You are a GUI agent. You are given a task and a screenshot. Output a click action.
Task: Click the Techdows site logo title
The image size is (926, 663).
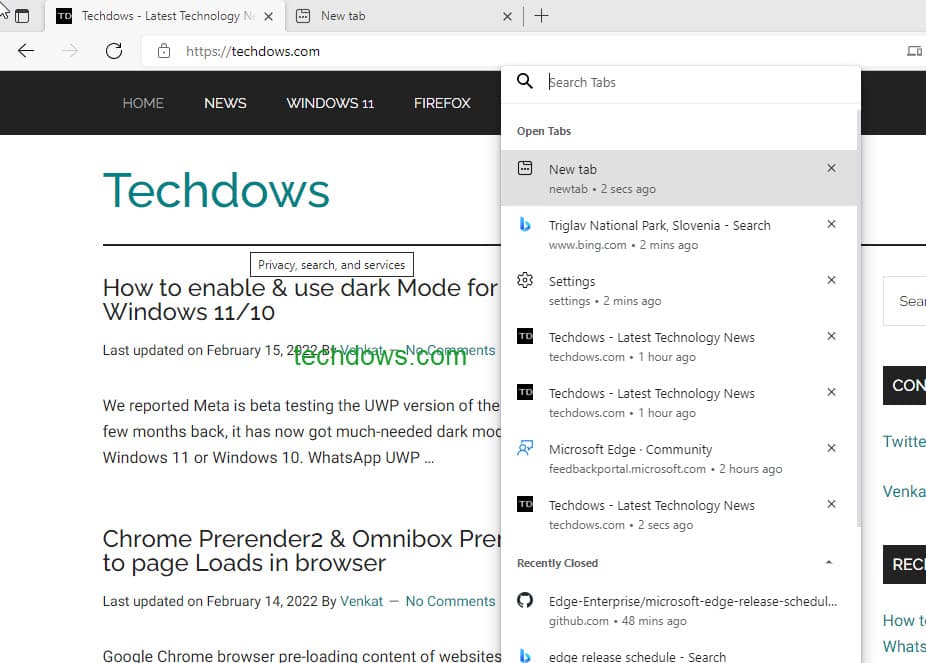click(x=216, y=190)
